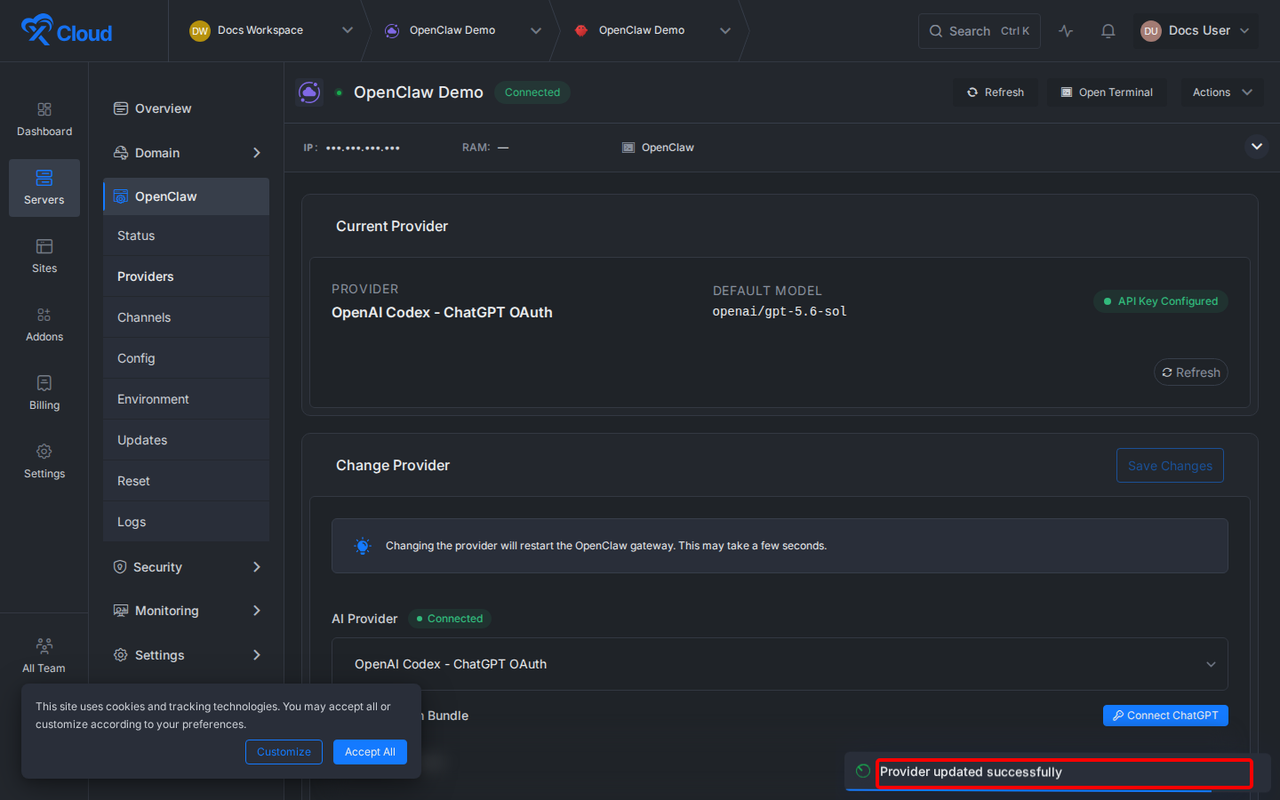Open the Overview page
The image size is (1280, 800).
tap(186, 108)
